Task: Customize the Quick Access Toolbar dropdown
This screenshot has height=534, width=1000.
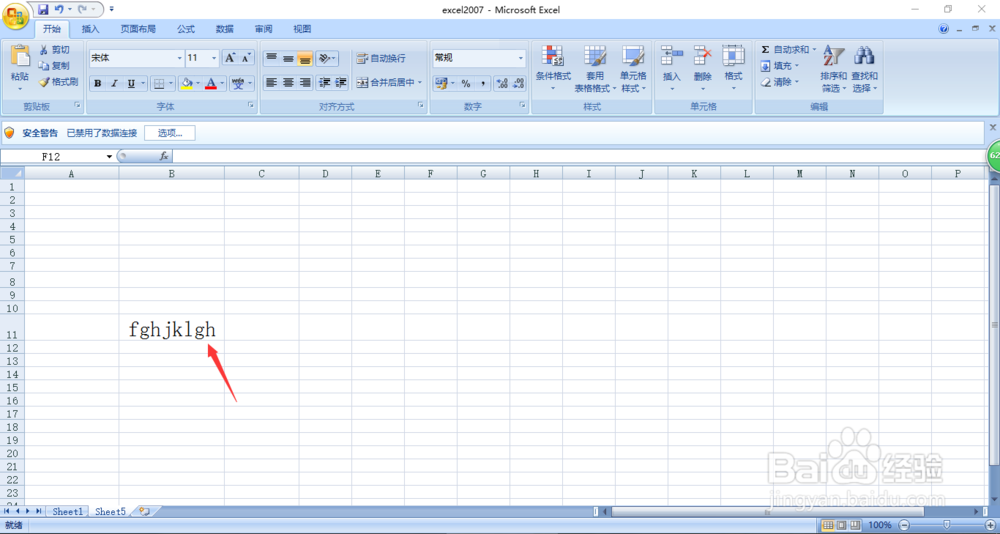Action: tap(112, 10)
